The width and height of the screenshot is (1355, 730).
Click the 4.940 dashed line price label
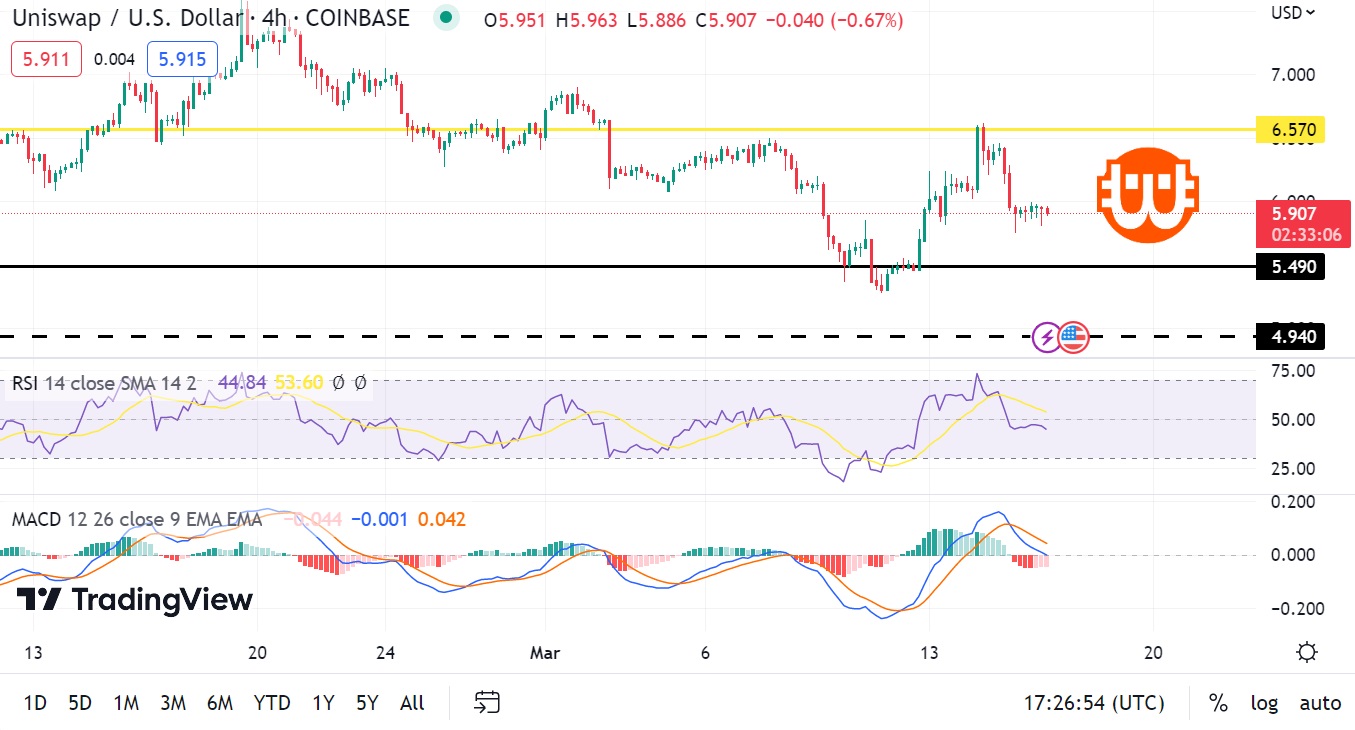1292,337
